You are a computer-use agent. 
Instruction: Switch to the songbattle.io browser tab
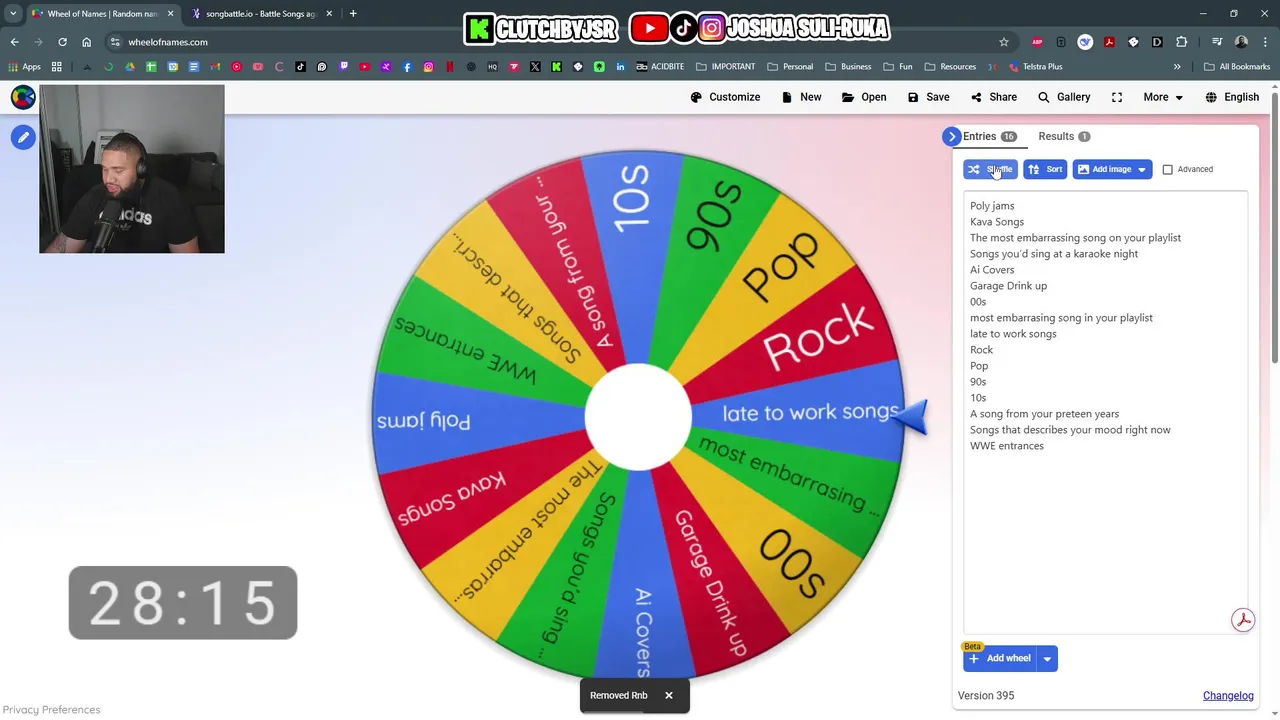[261, 14]
